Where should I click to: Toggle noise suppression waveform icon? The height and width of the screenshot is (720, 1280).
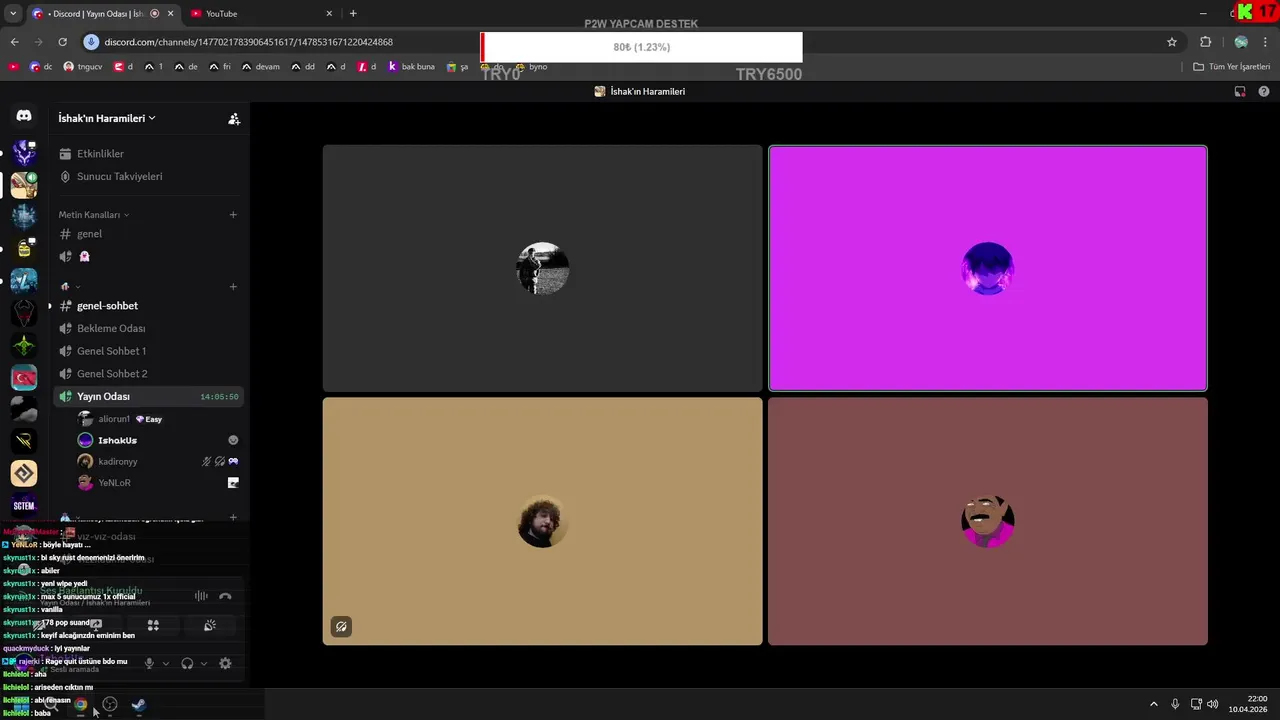coord(201,596)
